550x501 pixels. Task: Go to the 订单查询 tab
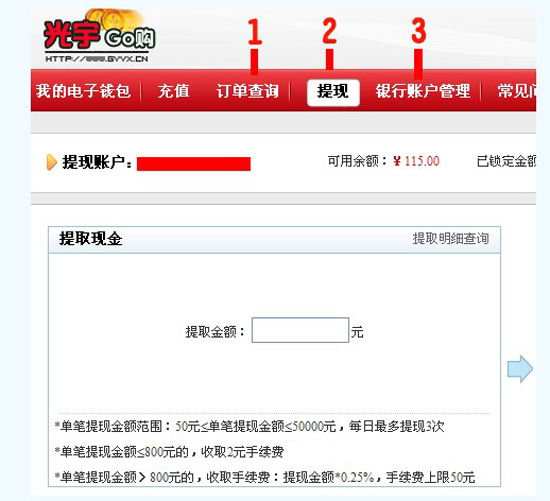(x=248, y=91)
